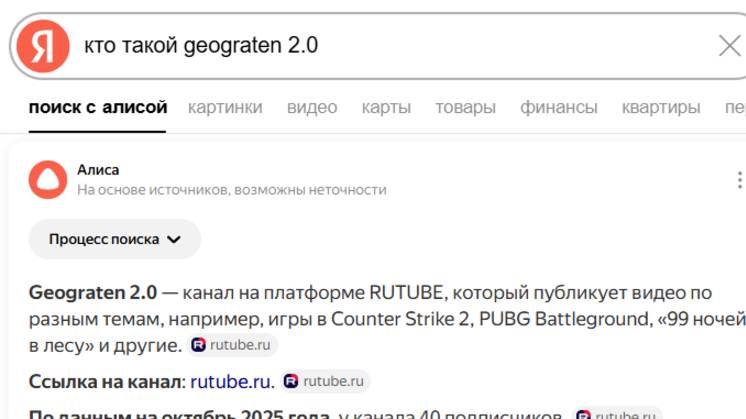Open the three-dot menu of Alisa answer
Viewport: 746px width, 419px height.
[739, 180]
